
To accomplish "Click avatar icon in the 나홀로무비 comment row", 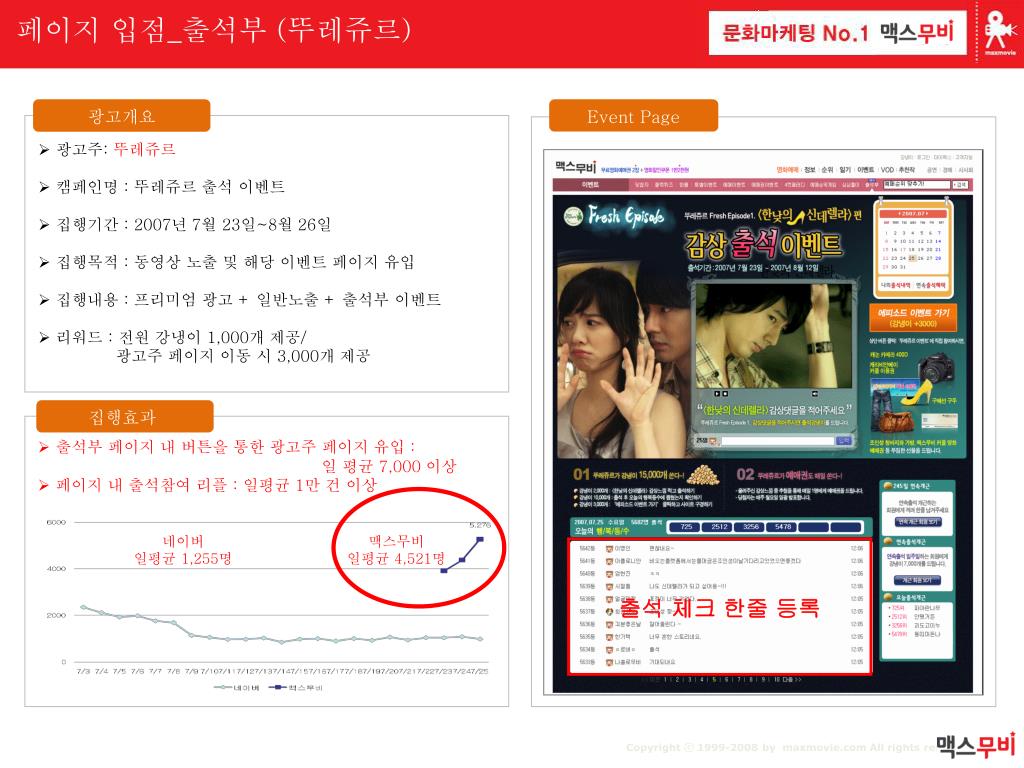I will pyautogui.click(x=609, y=662).
